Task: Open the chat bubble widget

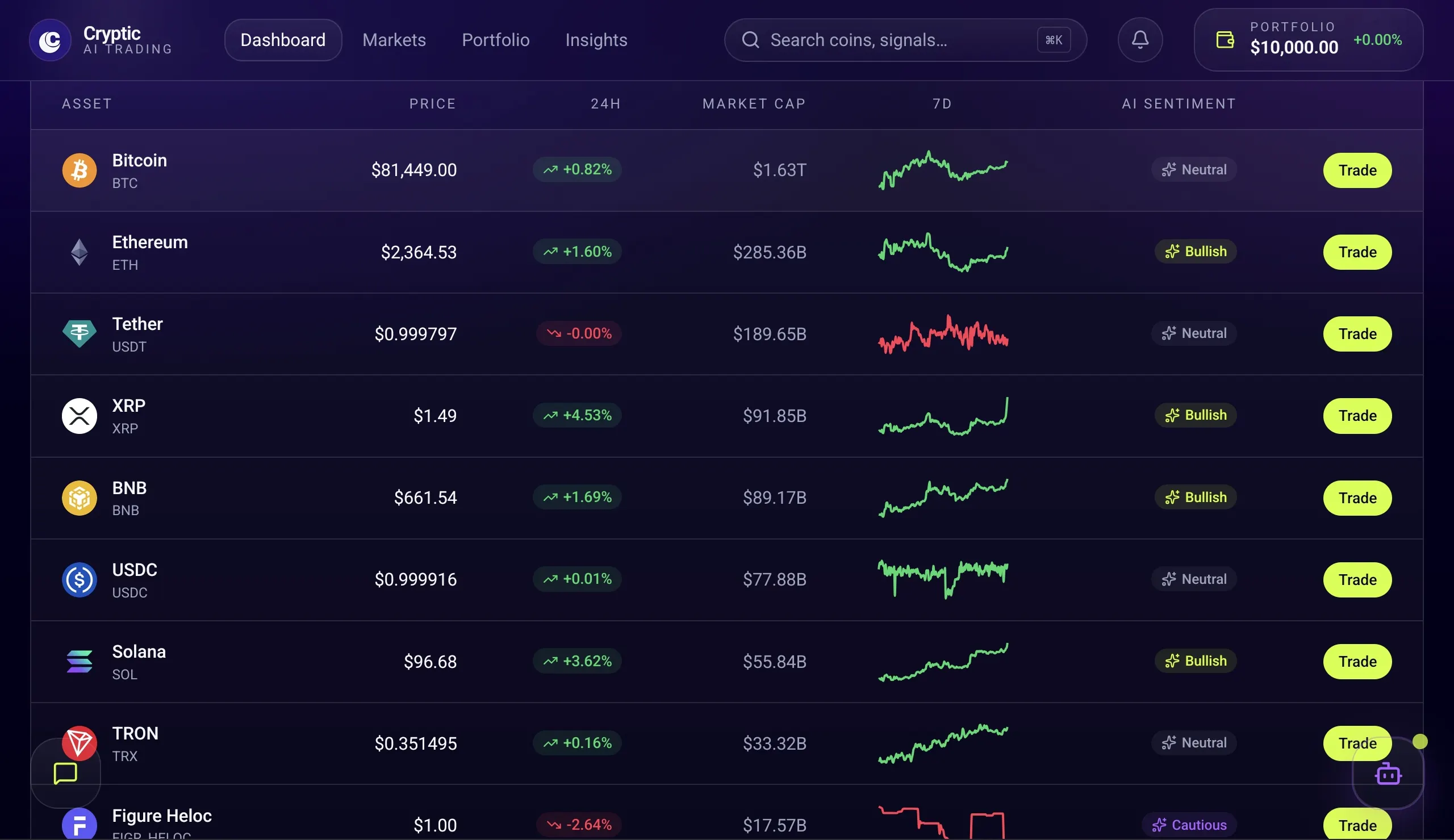Action: tap(65, 773)
